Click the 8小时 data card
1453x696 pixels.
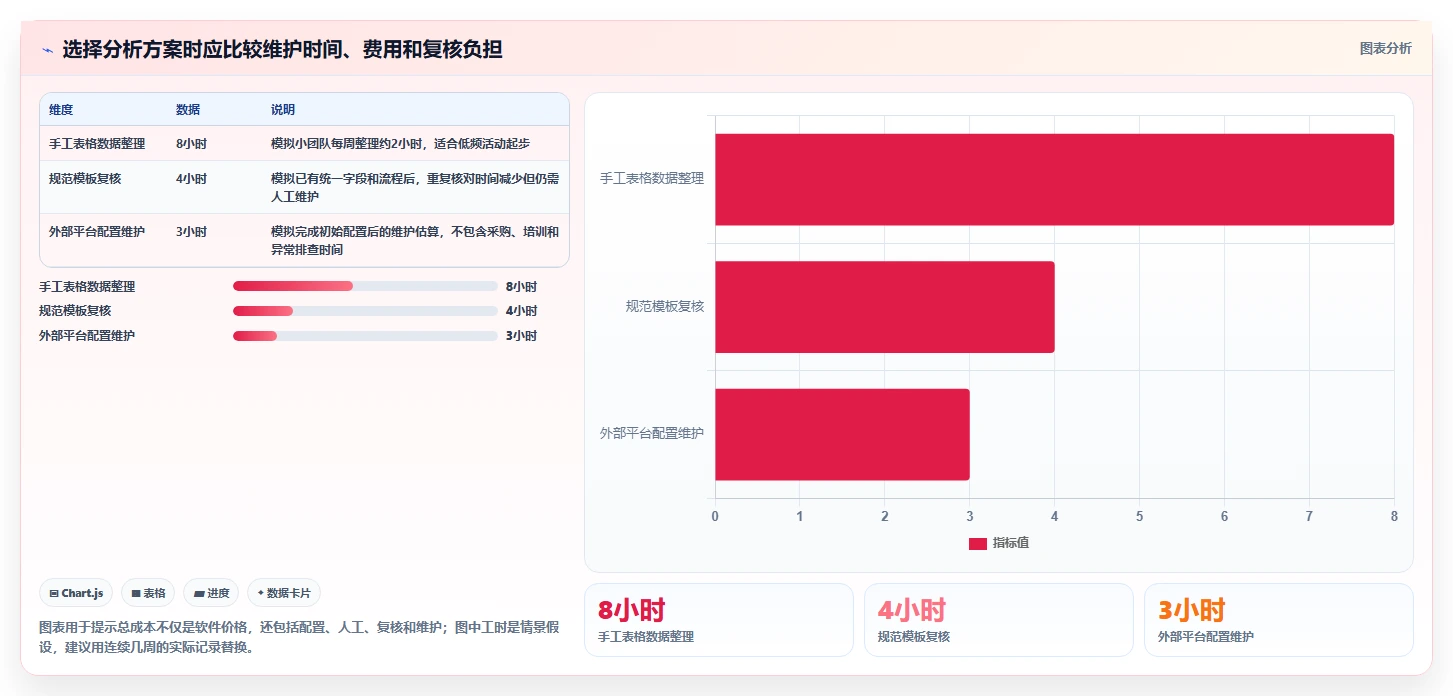718,620
